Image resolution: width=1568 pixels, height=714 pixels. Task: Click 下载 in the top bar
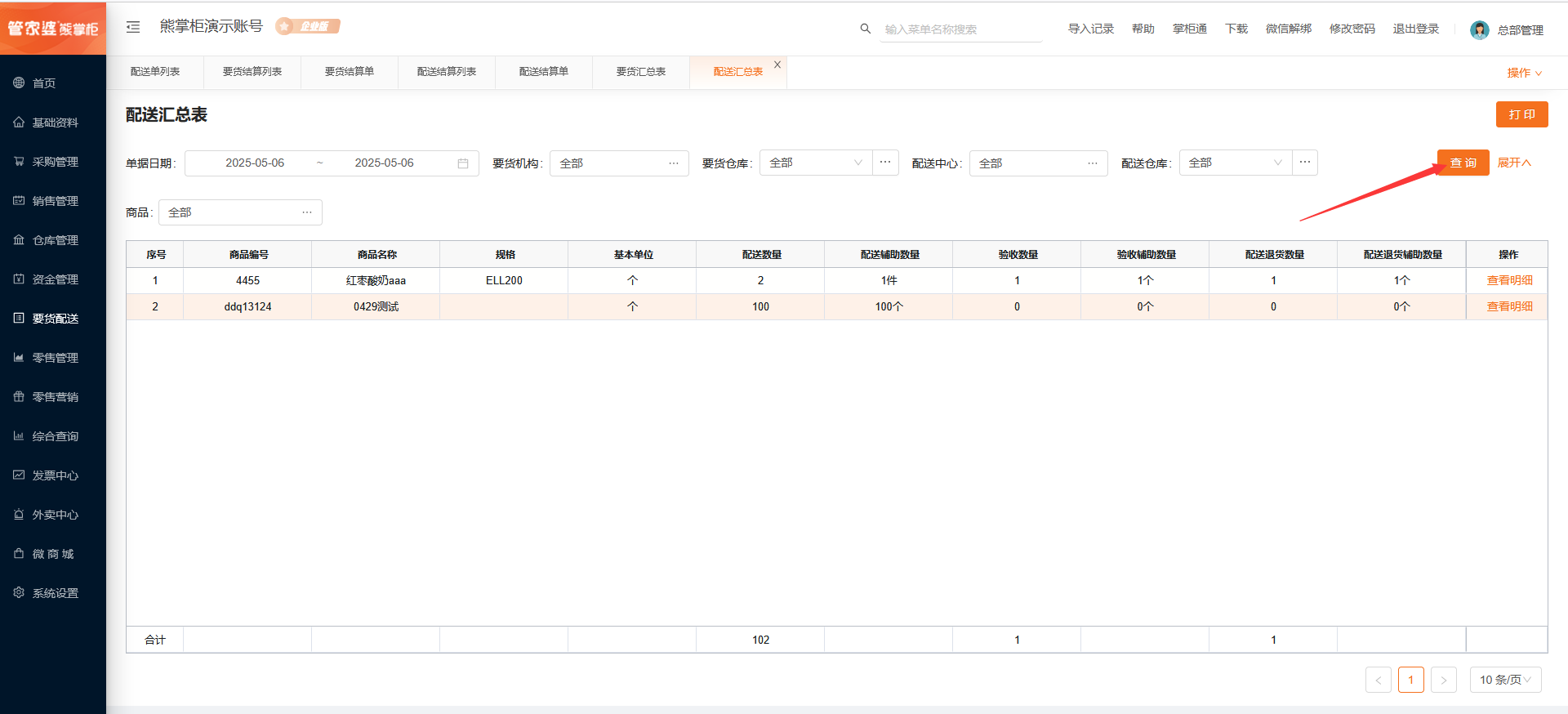coord(1236,29)
